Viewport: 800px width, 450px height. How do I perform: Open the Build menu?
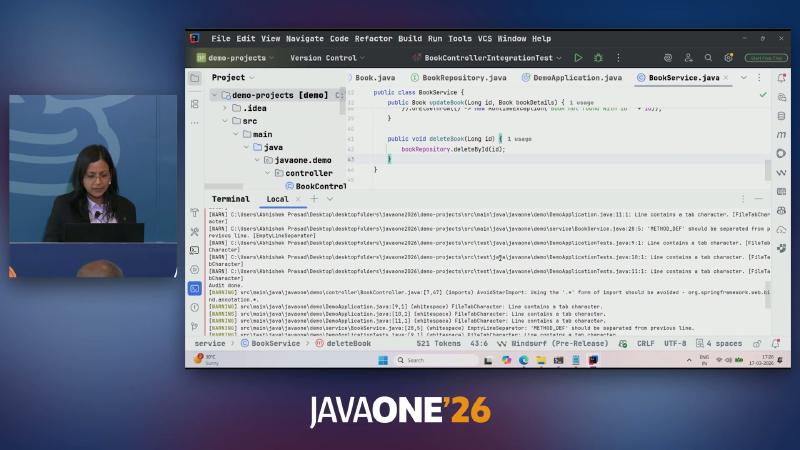pos(410,39)
